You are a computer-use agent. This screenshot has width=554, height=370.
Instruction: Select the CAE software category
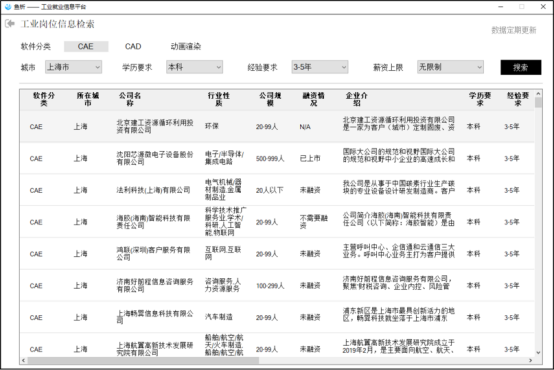(86, 46)
